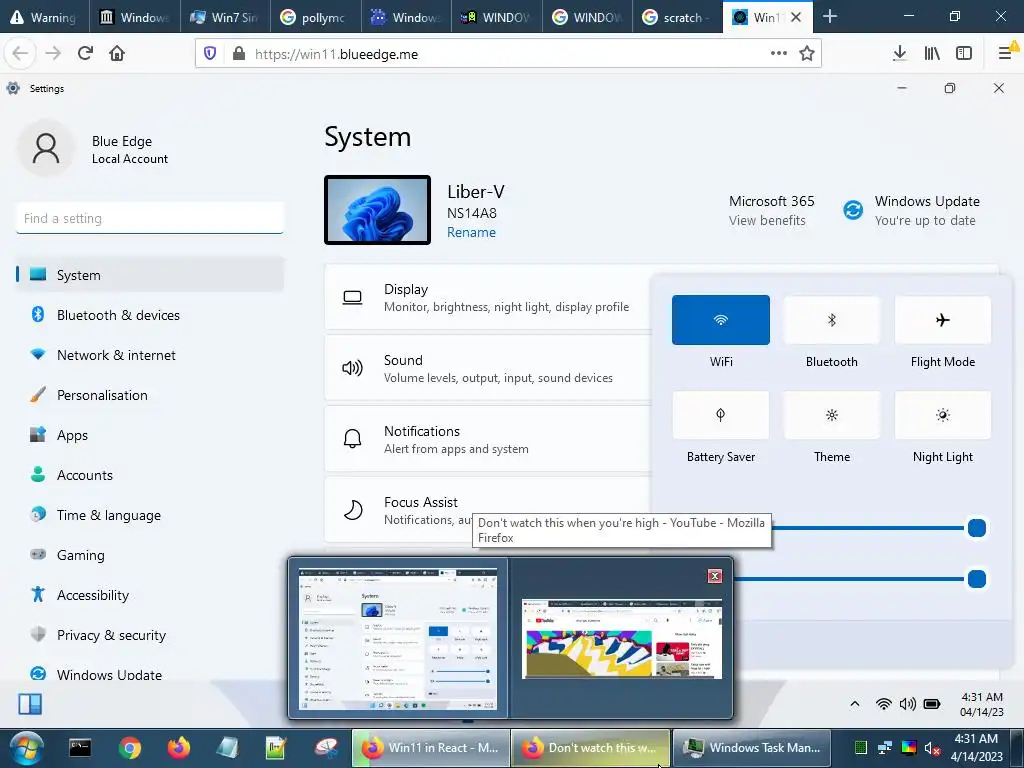Open a new Firefox tab
The image size is (1024, 768).
[x=830, y=17]
